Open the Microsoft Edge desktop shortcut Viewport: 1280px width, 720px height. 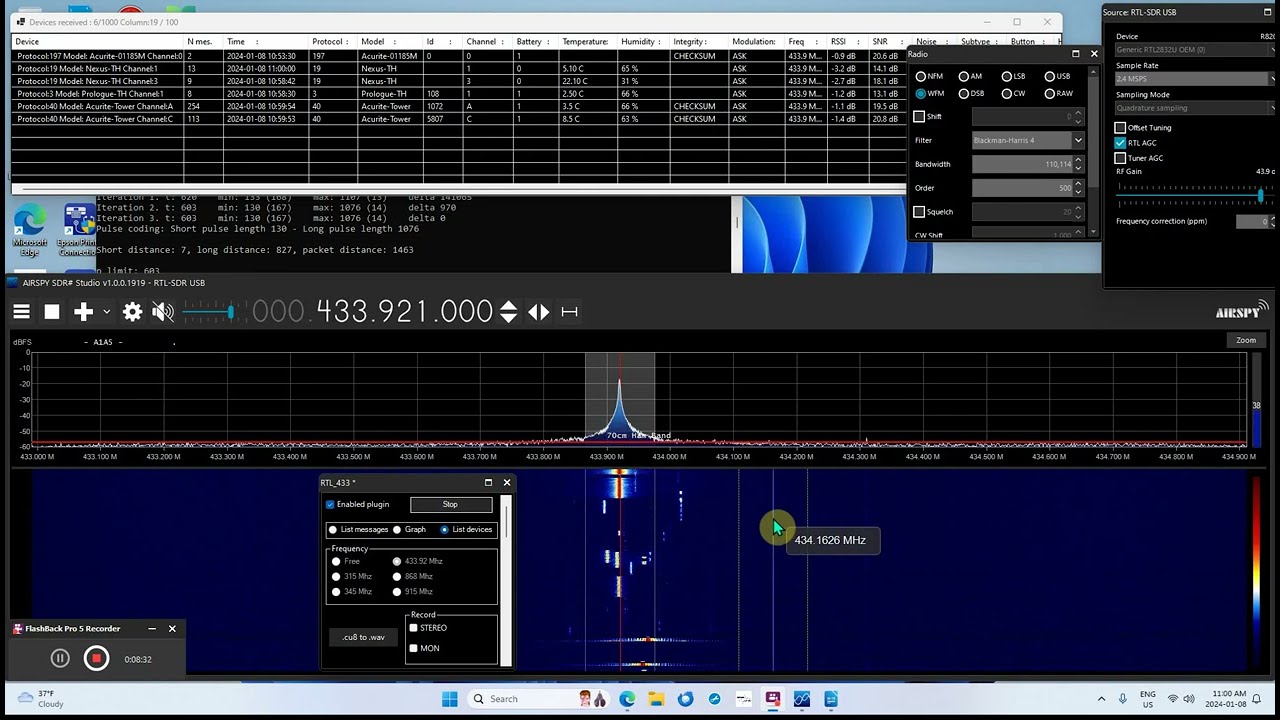click(x=30, y=230)
